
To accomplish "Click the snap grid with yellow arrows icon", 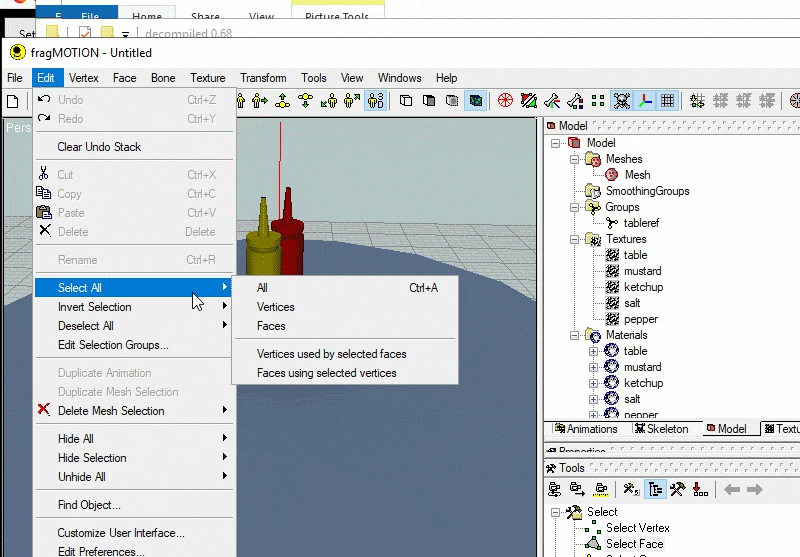I will pos(697,100).
